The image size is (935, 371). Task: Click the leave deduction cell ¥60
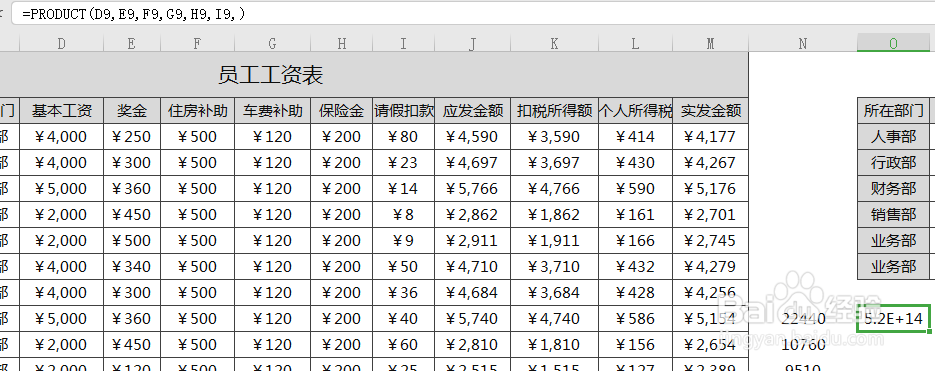coord(404,345)
